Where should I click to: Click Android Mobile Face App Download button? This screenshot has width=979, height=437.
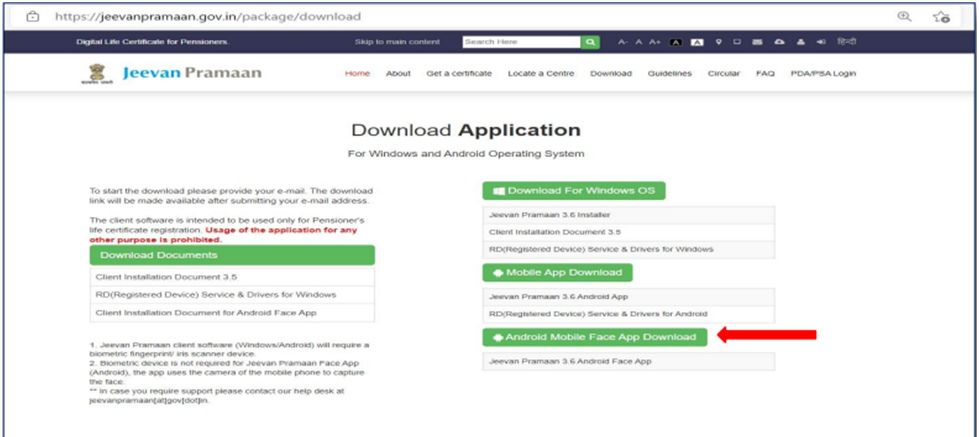point(594,337)
